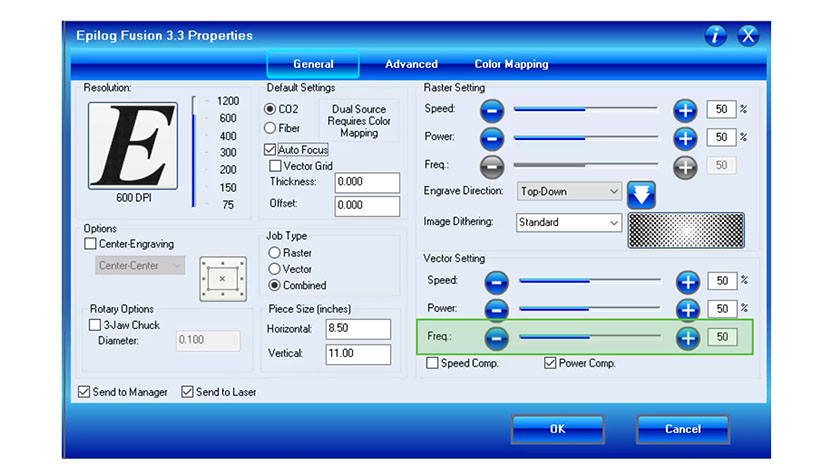Switch to the Advanced tab
Screen dimensions: 830x473
pyautogui.click(x=411, y=64)
